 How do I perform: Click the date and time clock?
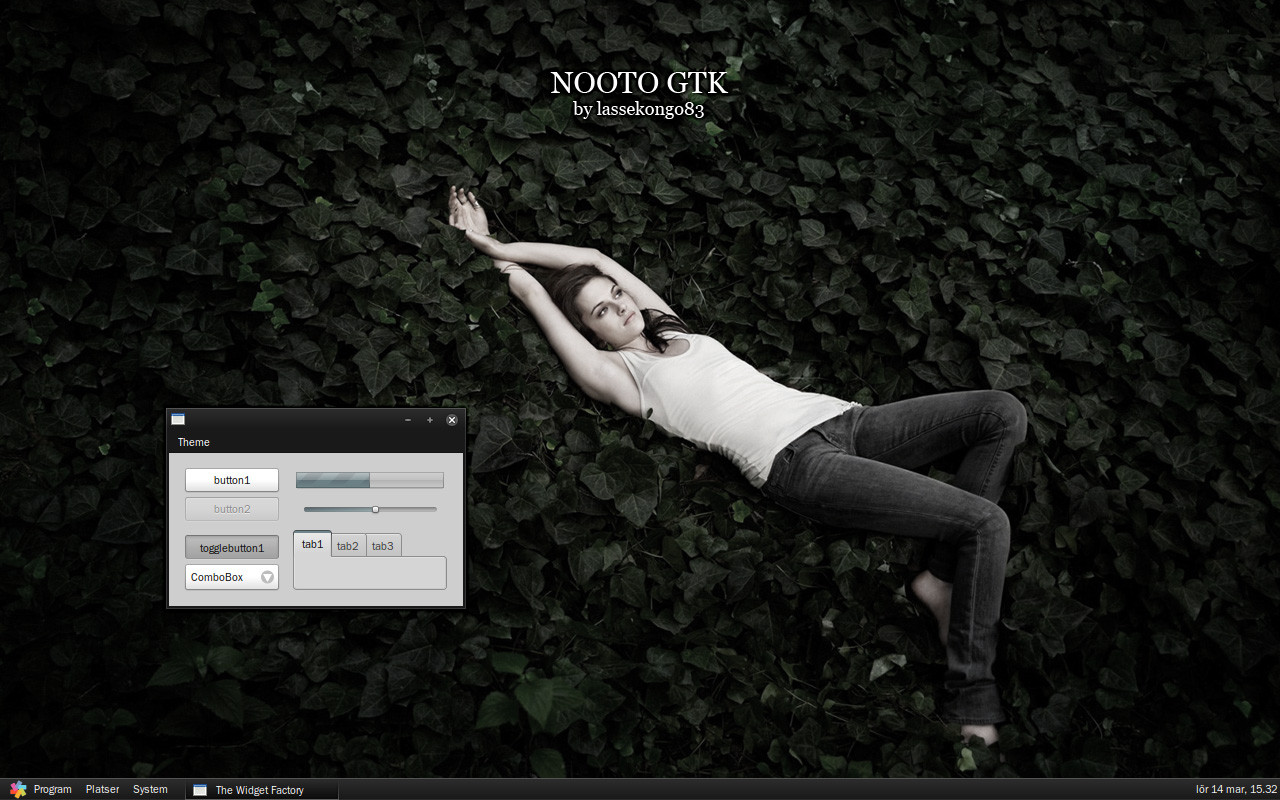pos(1237,790)
